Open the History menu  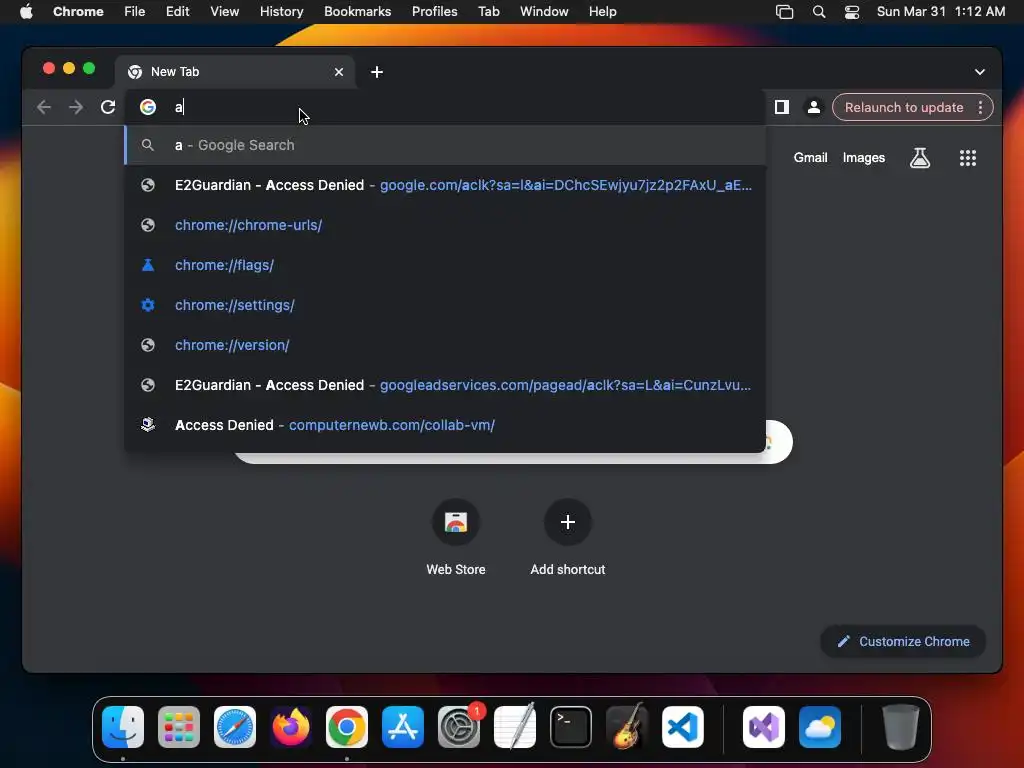tap(281, 12)
